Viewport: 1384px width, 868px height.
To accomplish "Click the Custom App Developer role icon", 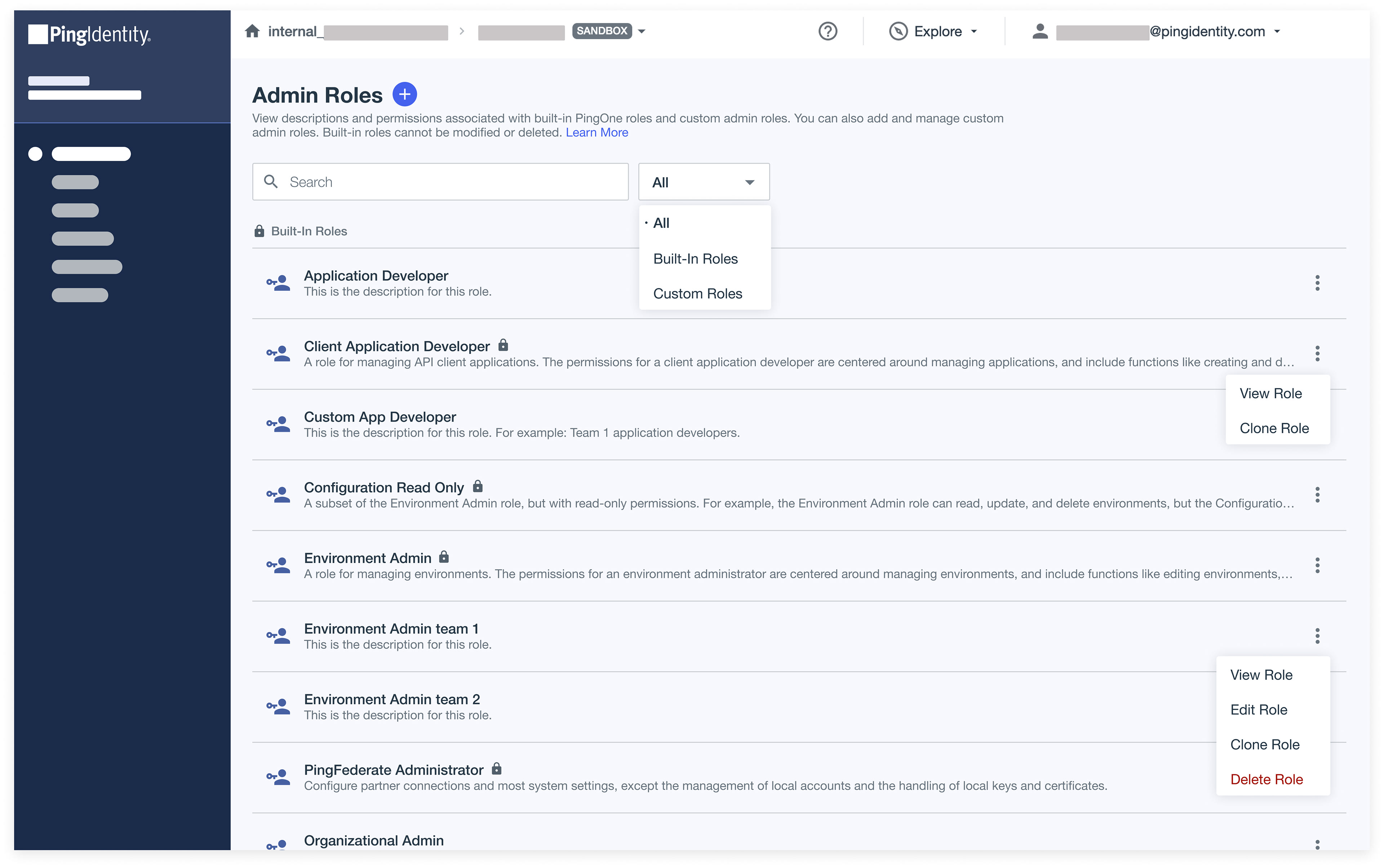I will click(278, 424).
